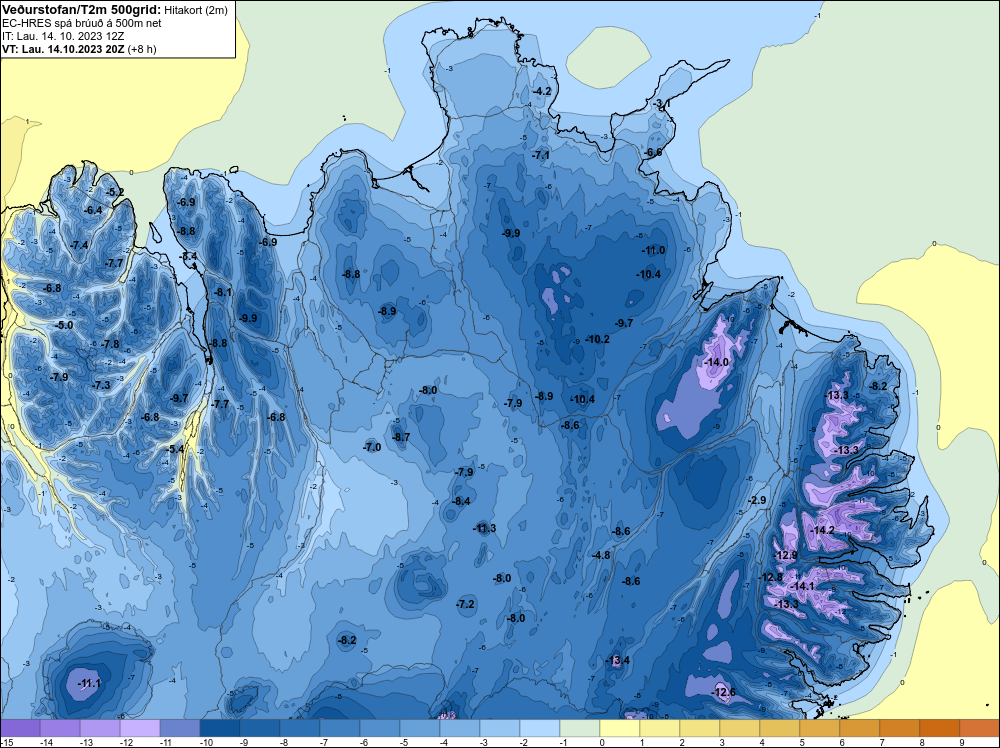Viewport: 1000px width, 748px height.
Task: Click the '-6.6' temperature value
Action: (x=653, y=152)
